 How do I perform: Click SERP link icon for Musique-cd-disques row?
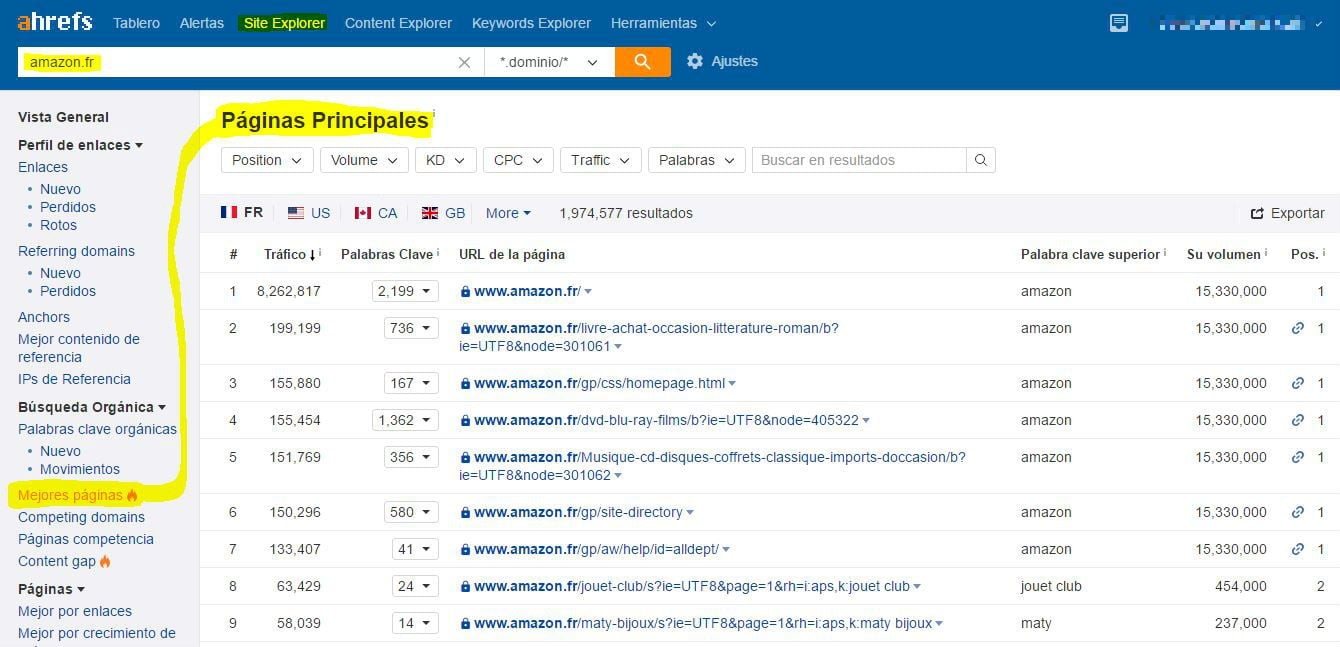point(1298,457)
